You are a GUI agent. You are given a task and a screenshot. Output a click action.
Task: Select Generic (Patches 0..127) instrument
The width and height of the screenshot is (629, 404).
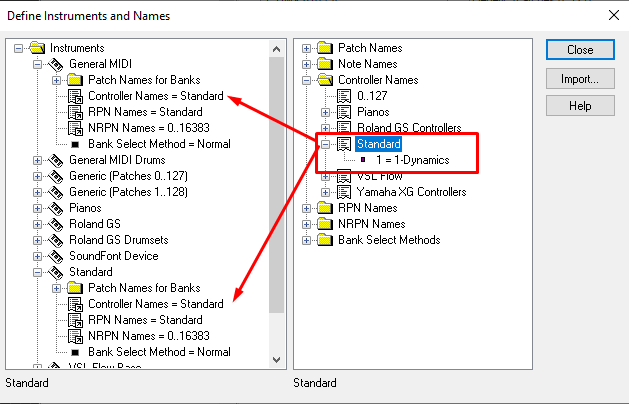tap(128, 176)
